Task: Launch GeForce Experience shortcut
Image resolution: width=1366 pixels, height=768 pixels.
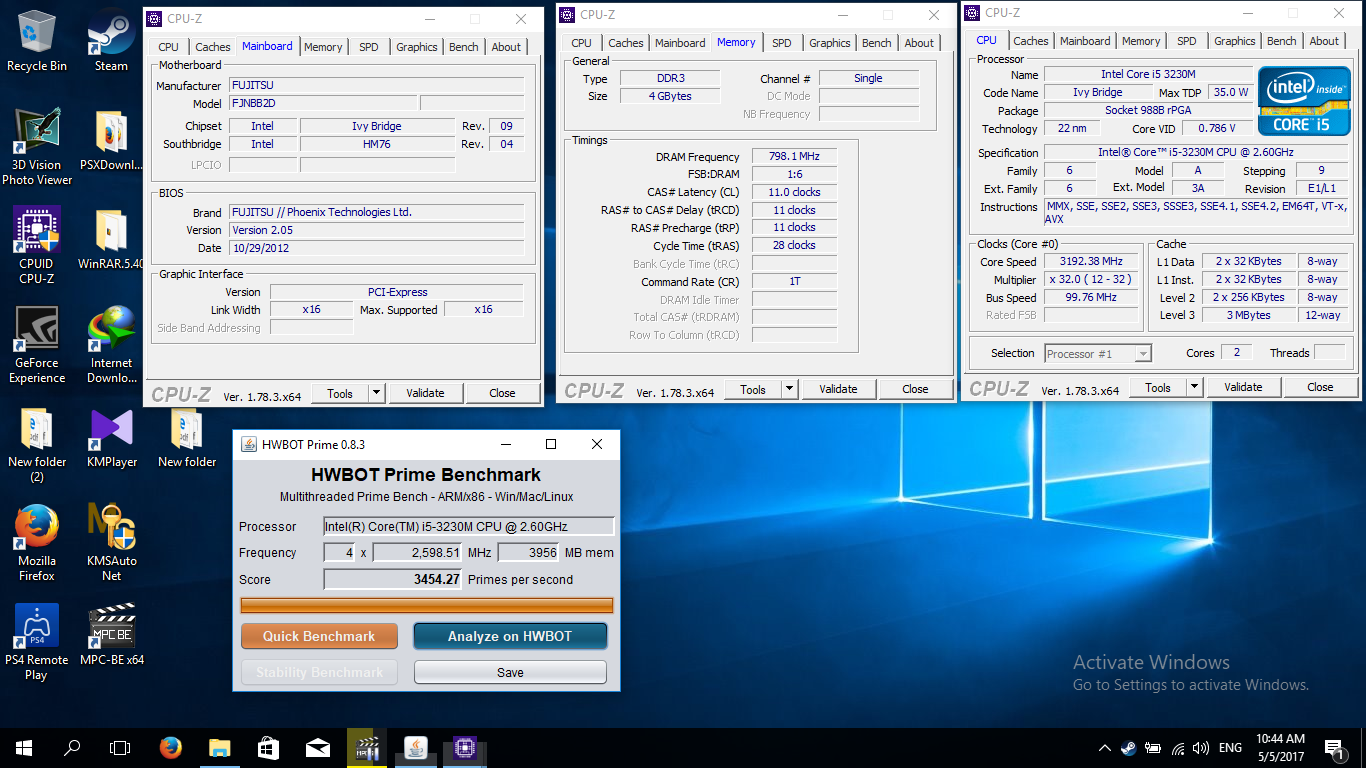Action: pyautogui.click(x=37, y=345)
